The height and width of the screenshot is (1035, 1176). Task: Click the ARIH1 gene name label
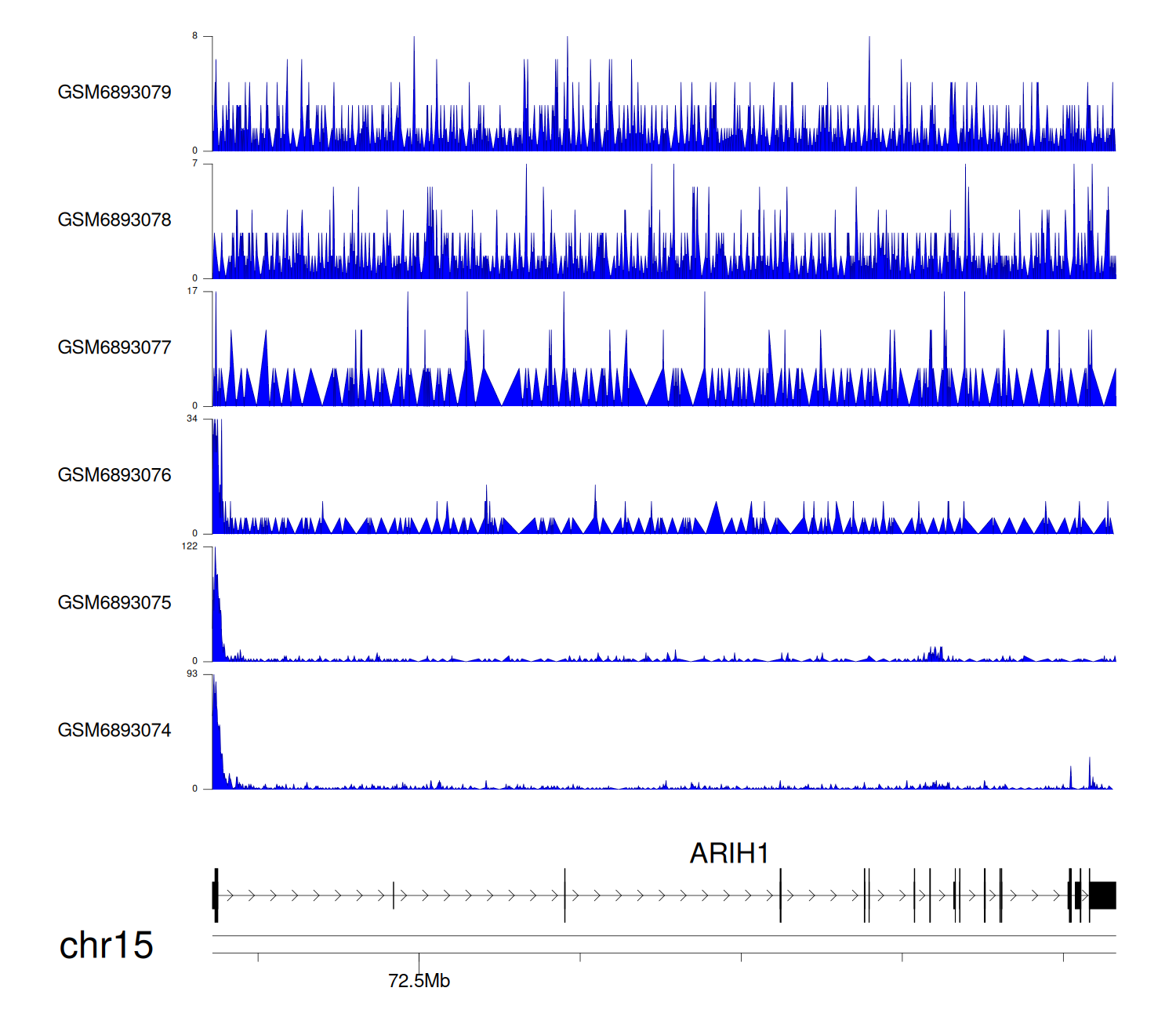[x=728, y=853]
